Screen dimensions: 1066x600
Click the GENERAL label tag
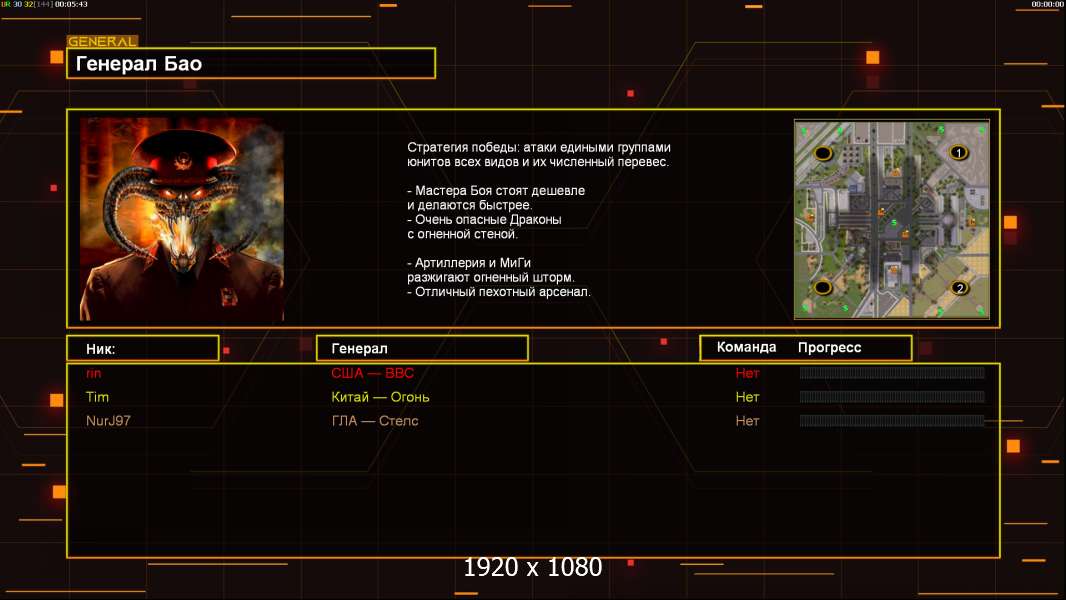(x=102, y=41)
